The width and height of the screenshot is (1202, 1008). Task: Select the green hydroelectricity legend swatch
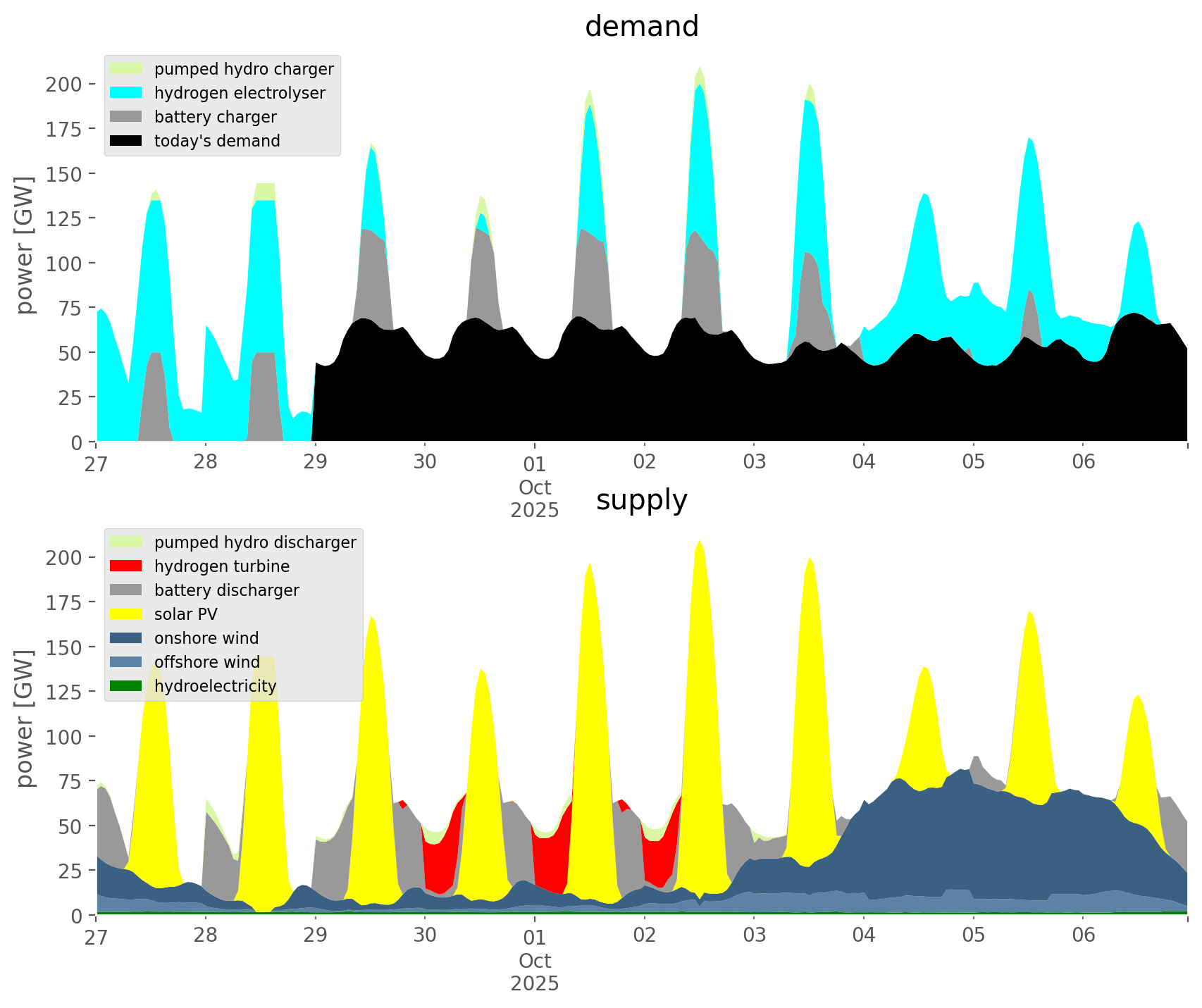click(x=126, y=686)
